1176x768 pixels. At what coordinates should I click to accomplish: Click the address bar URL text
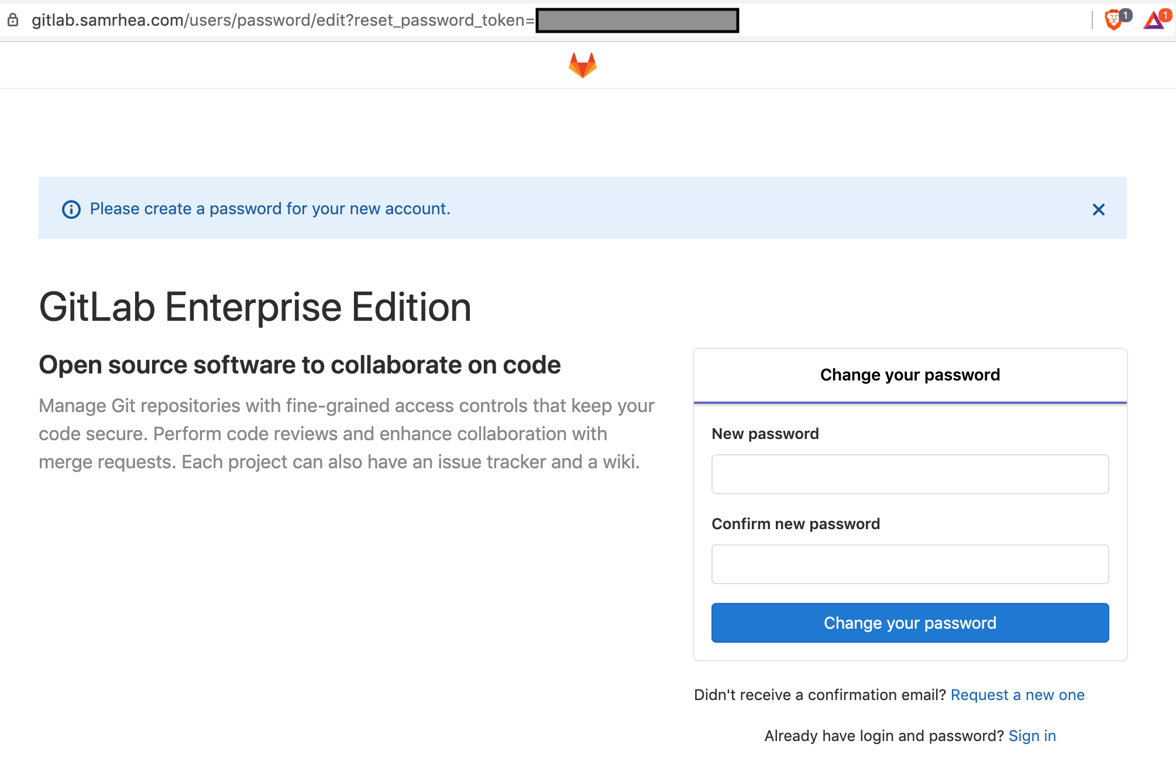(x=283, y=20)
